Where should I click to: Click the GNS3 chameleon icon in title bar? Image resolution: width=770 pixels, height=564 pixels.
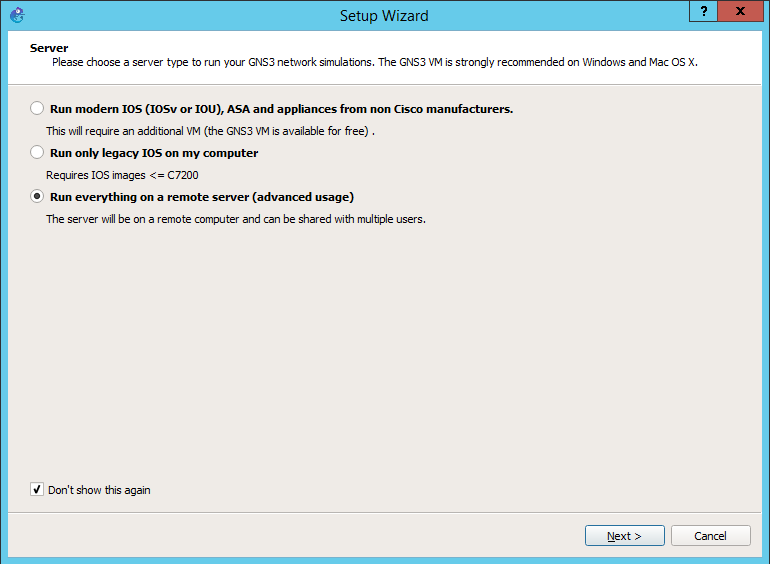point(17,15)
